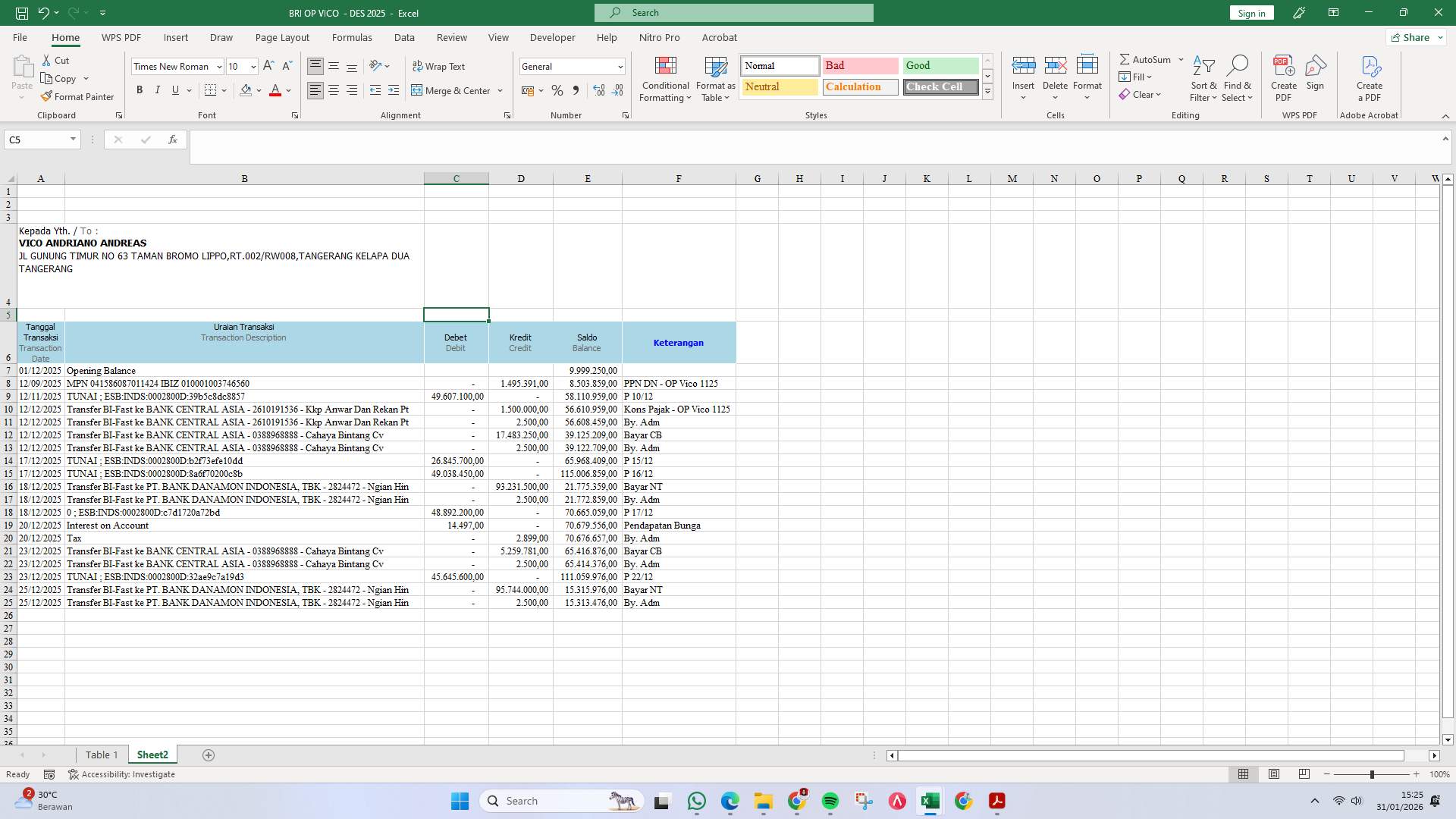Expand the Fill Color dropdown arrow
Screen dimensions: 1456x819
click(x=259, y=90)
